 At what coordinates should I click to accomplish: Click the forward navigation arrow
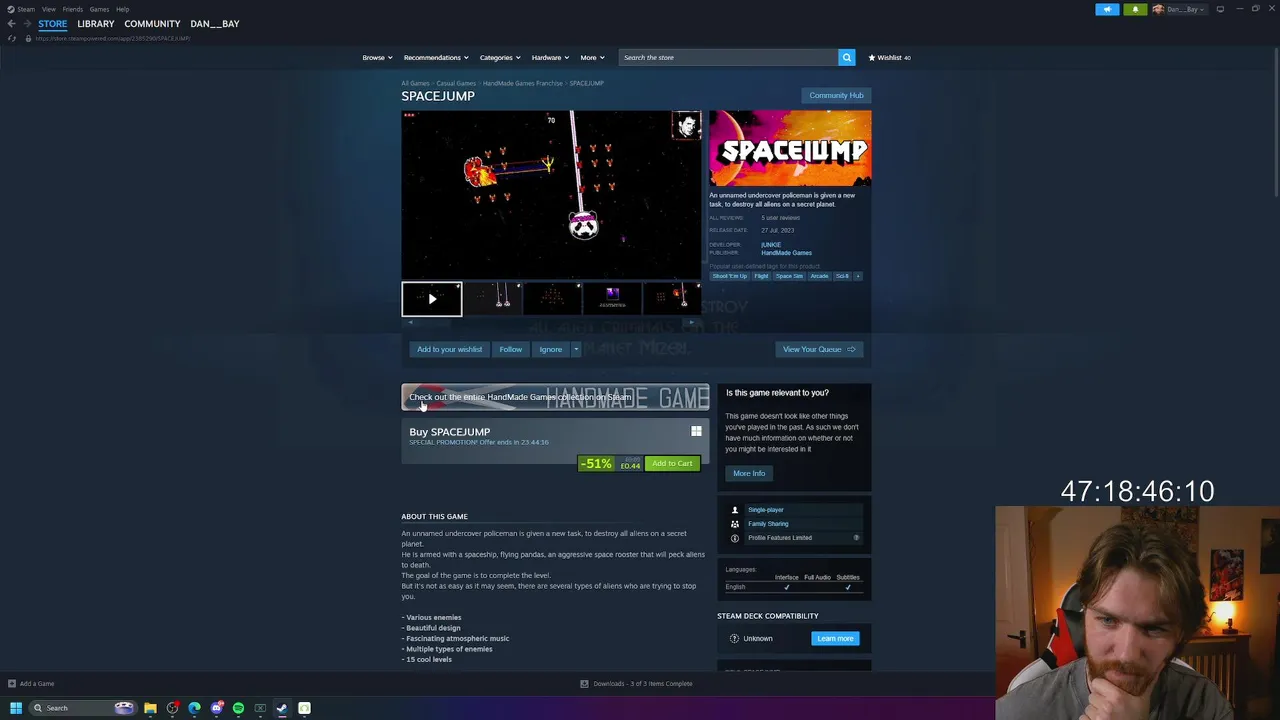coord(27,24)
